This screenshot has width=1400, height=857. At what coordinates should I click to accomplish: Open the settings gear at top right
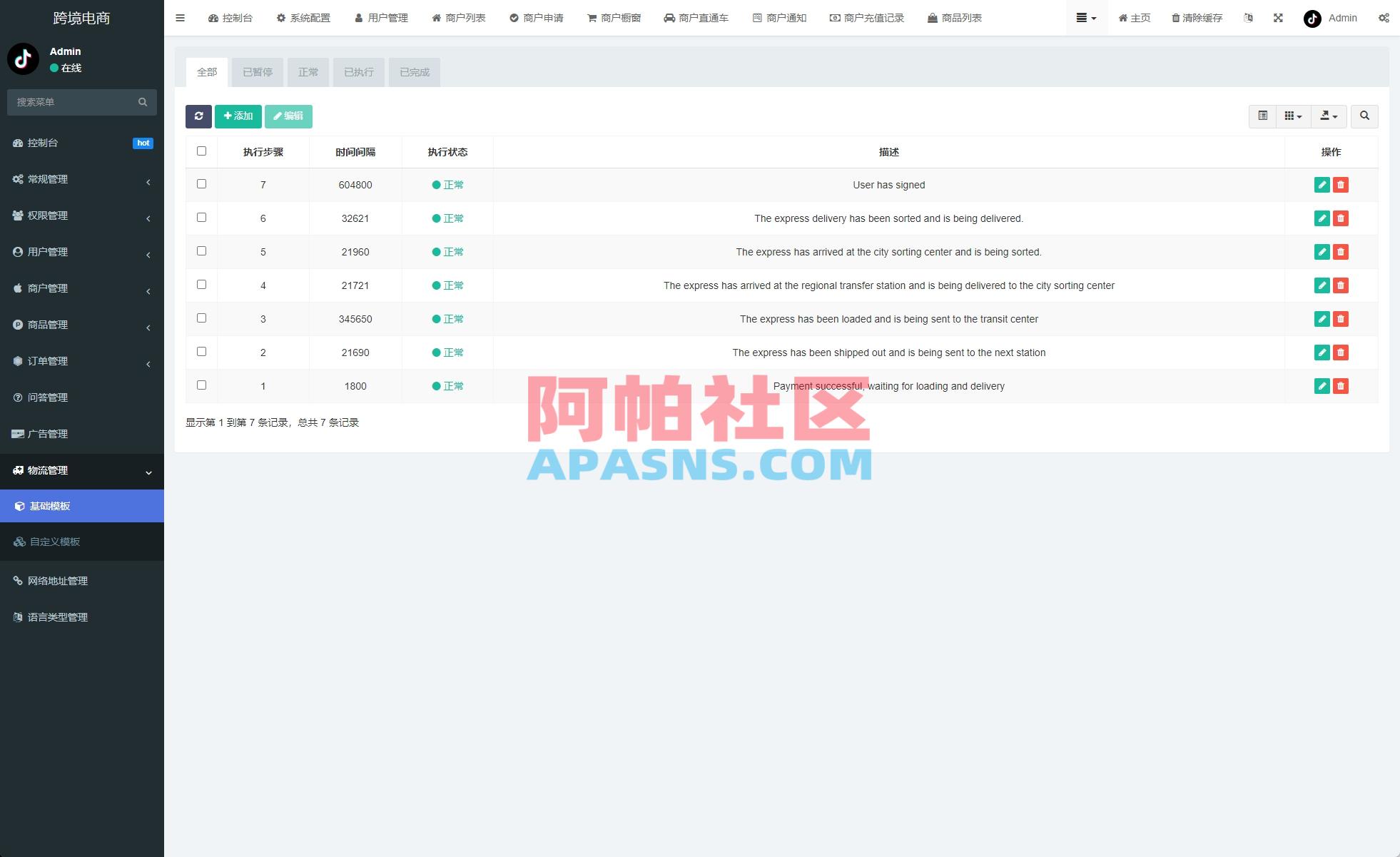(x=1384, y=18)
